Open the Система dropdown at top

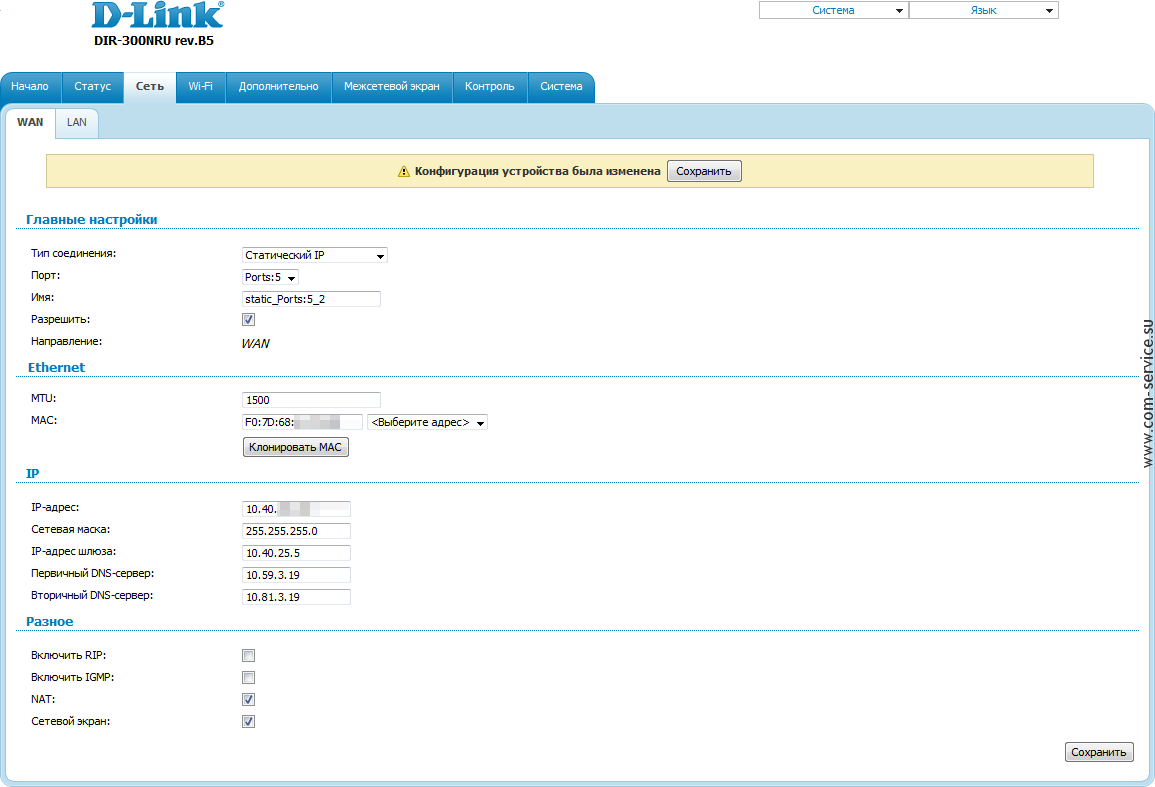tap(833, 10)
